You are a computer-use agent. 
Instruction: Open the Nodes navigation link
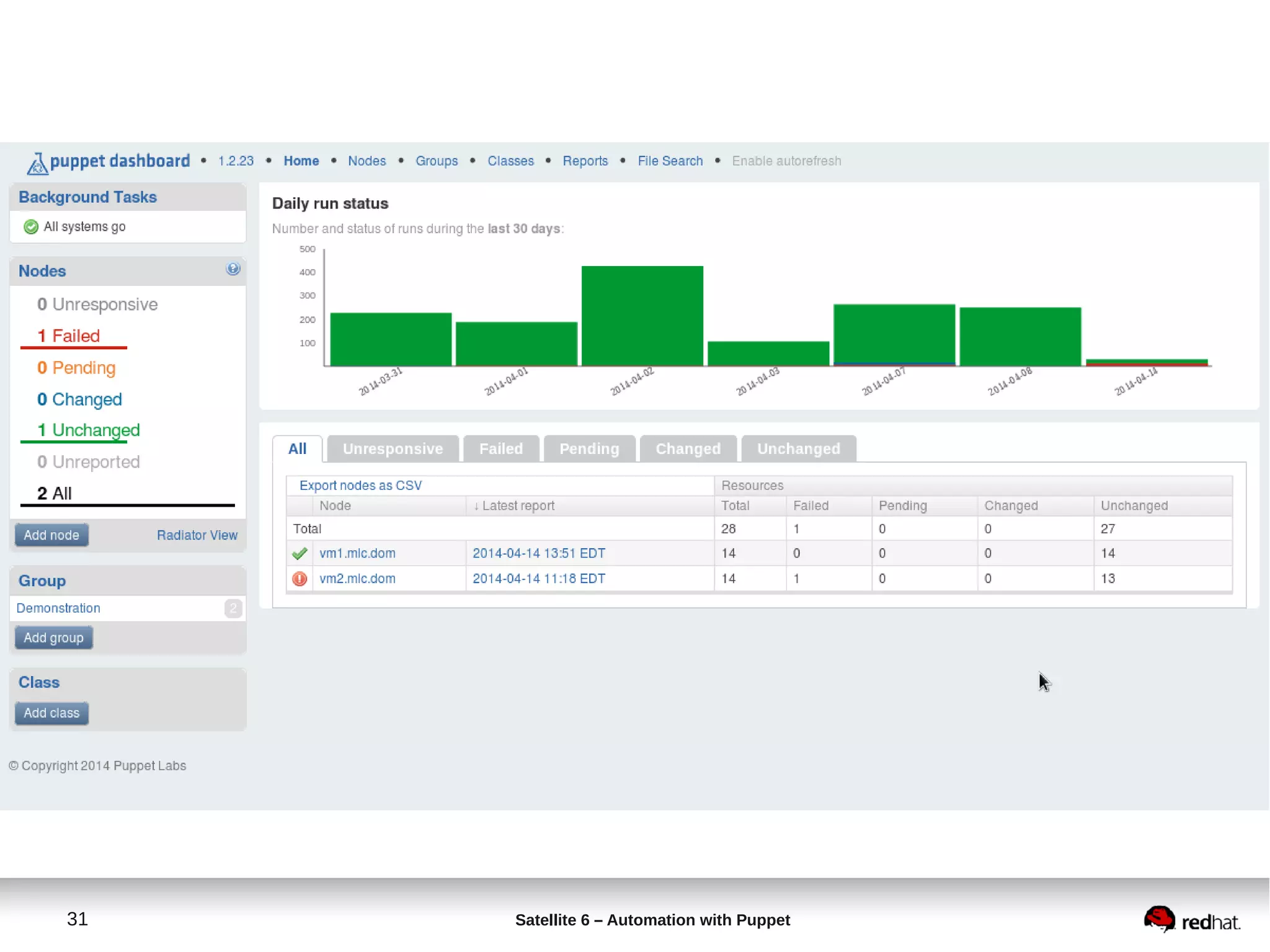pyautogui.click(x=366, y=161)
